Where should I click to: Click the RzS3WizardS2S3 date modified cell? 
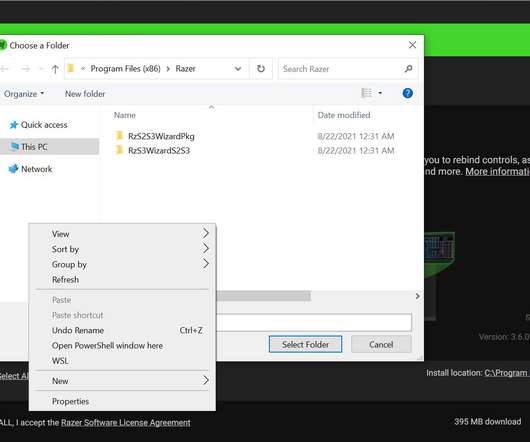[x=356, y=150]
